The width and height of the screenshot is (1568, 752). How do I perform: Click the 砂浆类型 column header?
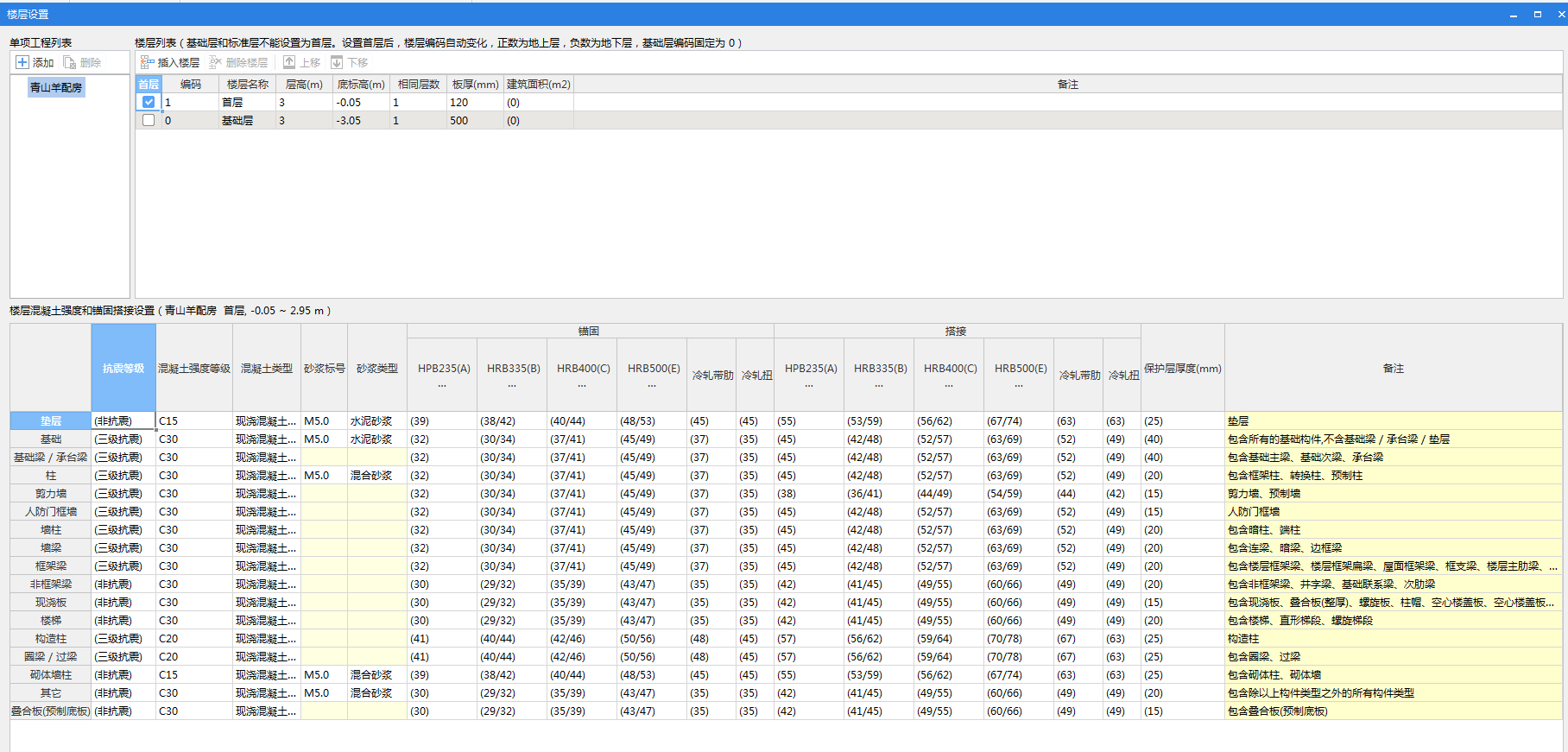coord(377,368)
